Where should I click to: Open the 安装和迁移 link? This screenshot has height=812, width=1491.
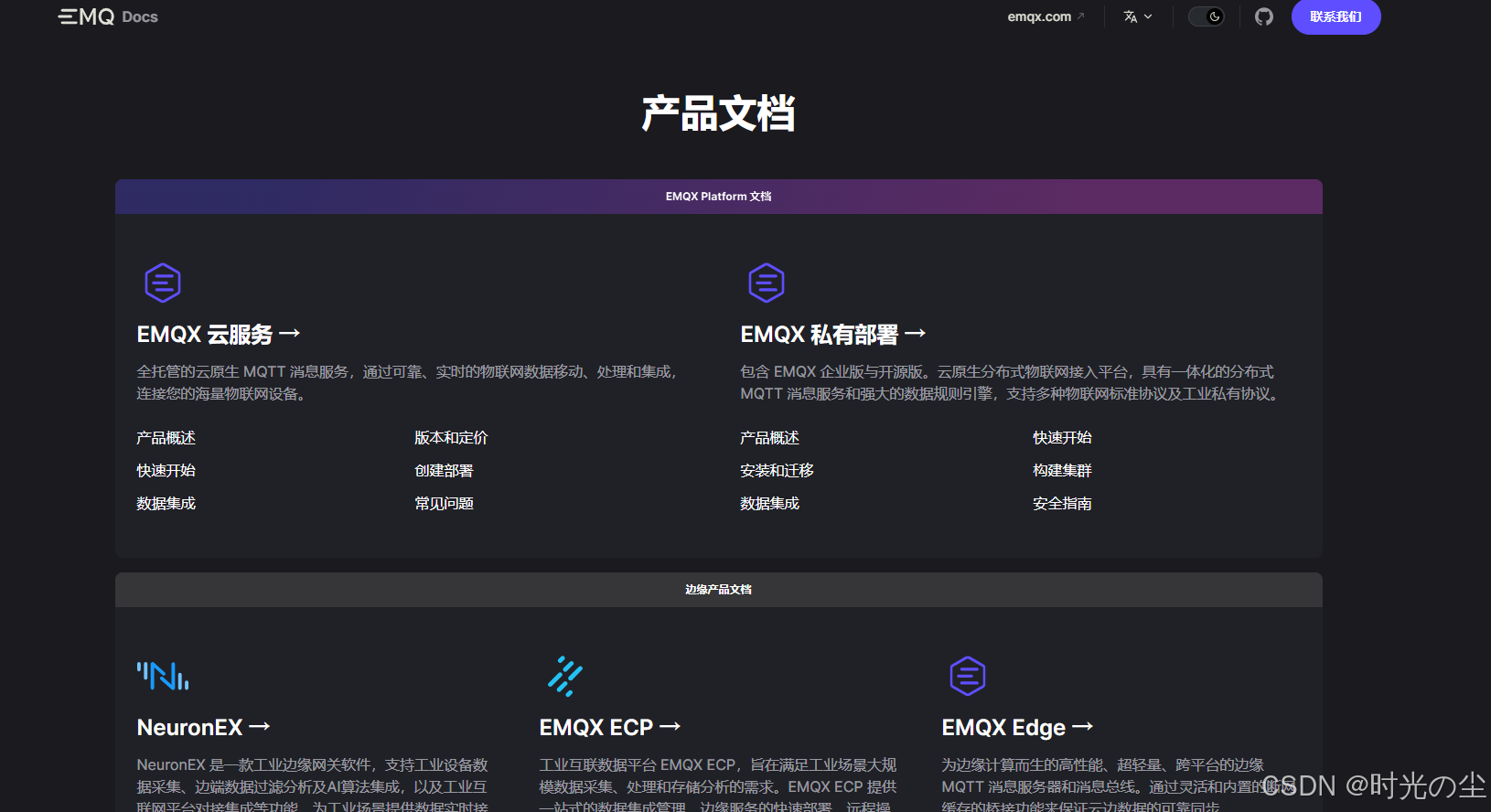pyautogui.click(x=777, y=471)
